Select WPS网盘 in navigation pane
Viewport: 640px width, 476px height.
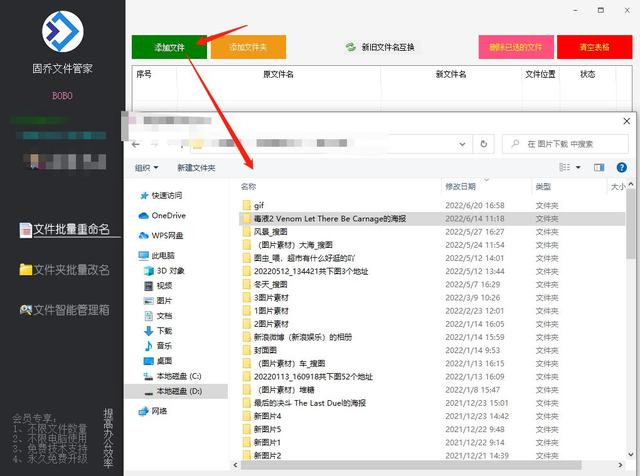click(168, 235)
